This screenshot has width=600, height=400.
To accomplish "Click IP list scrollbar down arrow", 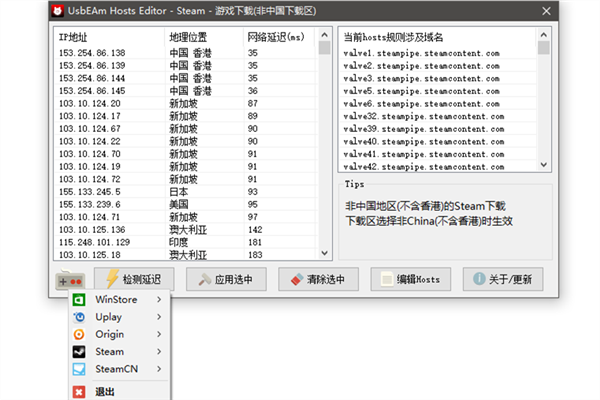I will pos(324,253).
